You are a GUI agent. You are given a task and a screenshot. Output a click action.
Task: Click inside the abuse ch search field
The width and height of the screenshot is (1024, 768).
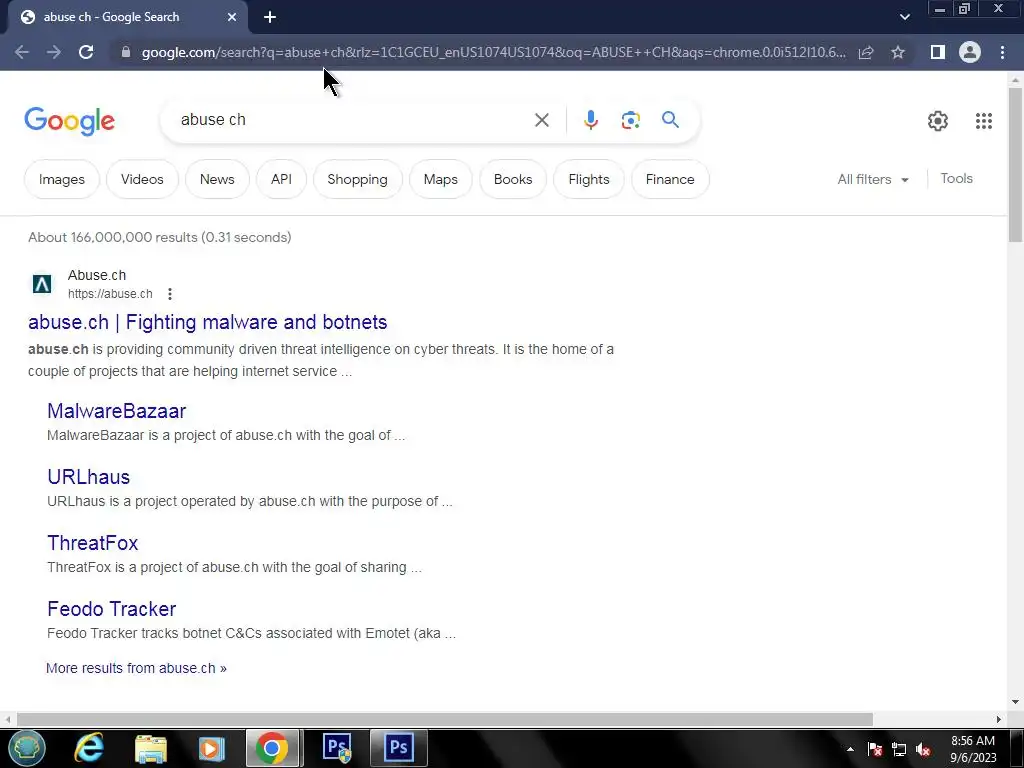(x=353, y=120)
